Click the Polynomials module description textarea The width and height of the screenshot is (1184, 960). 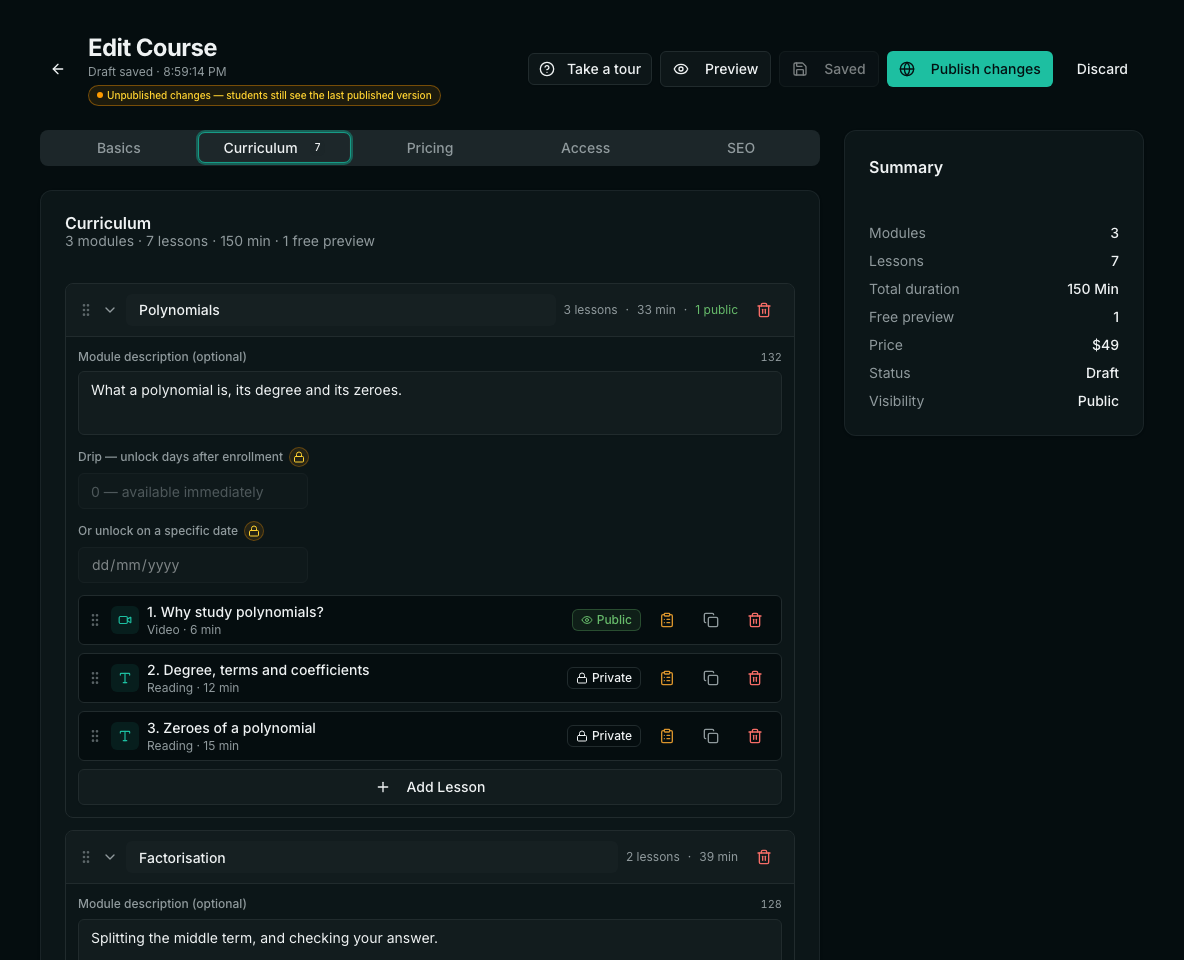(430, 403)
